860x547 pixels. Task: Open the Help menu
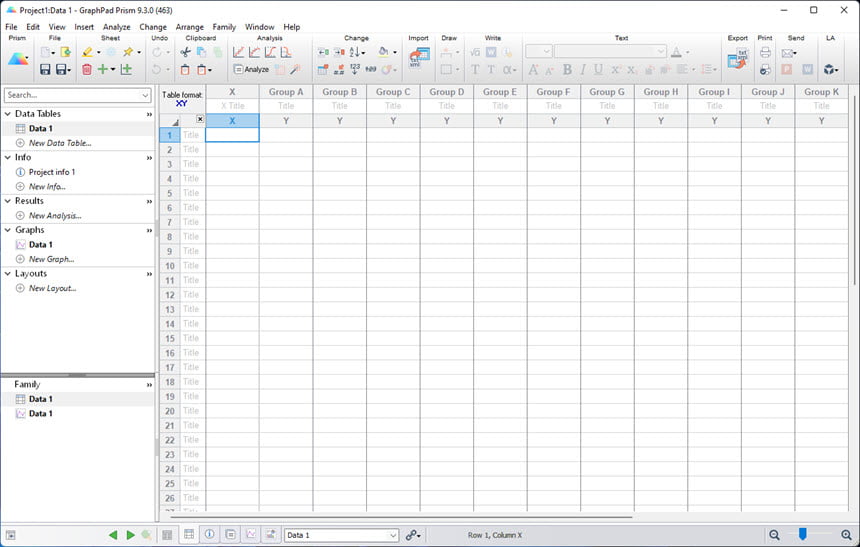(292, 27)
